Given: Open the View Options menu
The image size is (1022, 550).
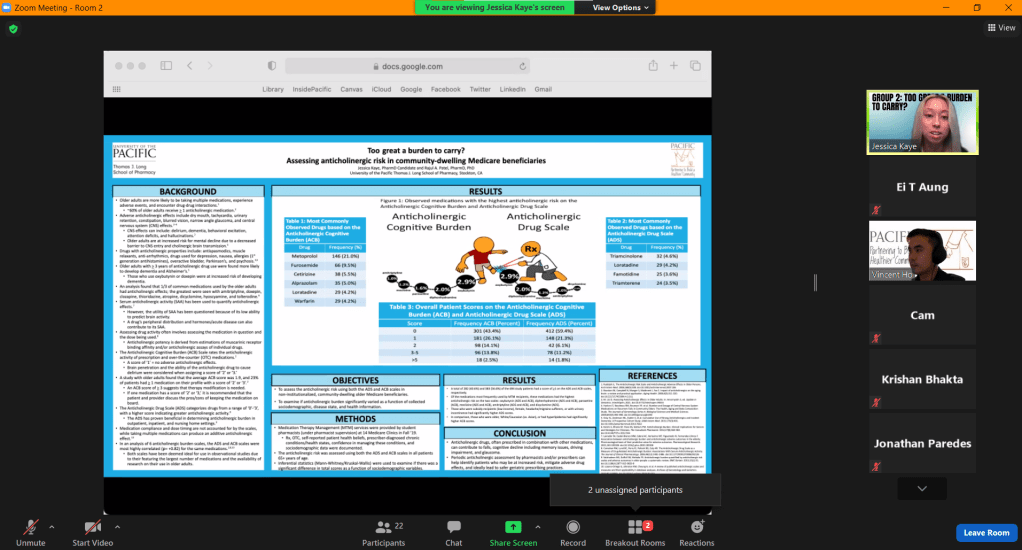Looking at the screenshot, I should [620, 7].
